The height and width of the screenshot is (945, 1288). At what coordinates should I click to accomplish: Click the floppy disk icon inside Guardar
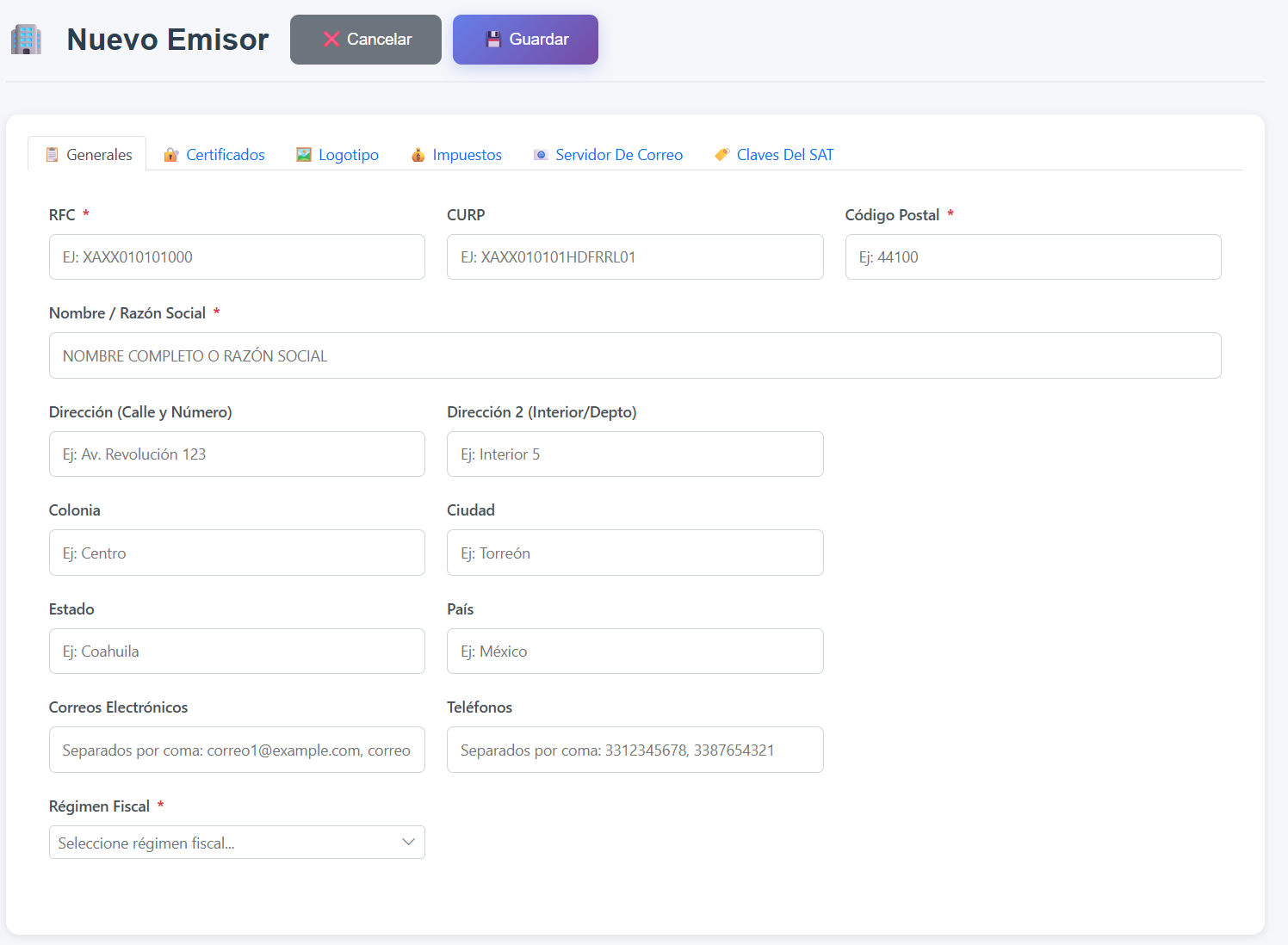(x=493, y=39)
